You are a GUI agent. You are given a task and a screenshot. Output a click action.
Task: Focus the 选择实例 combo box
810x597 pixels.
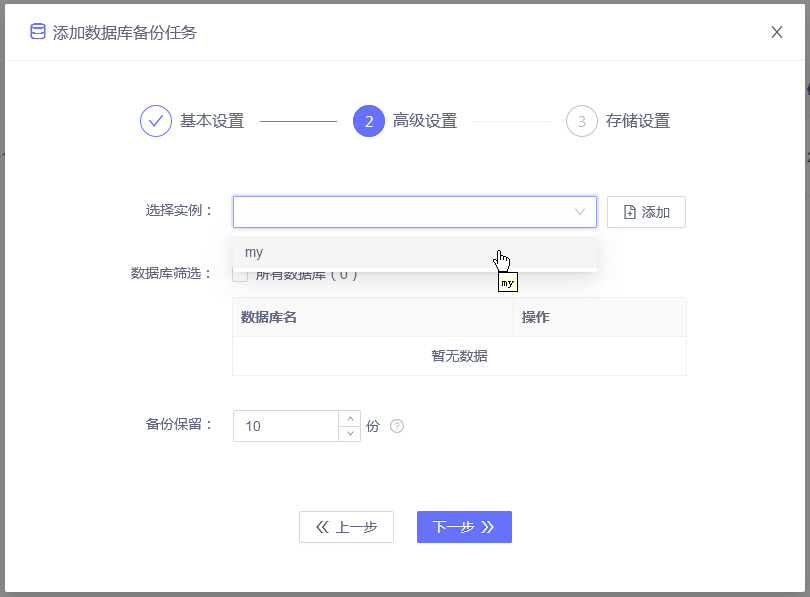(400, 212)
